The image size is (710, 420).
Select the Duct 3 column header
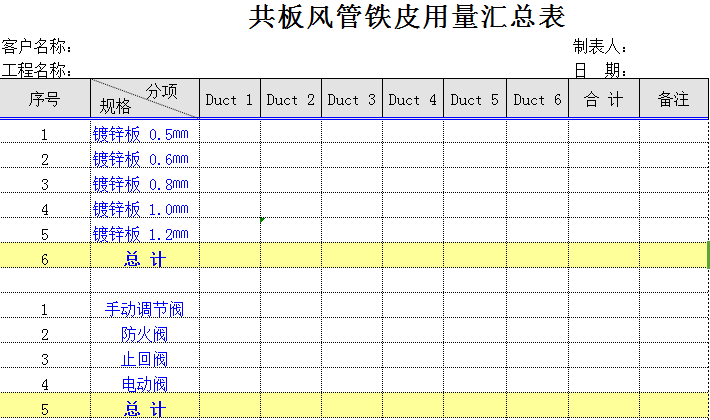pyautogui.click(x=352, y=99)
